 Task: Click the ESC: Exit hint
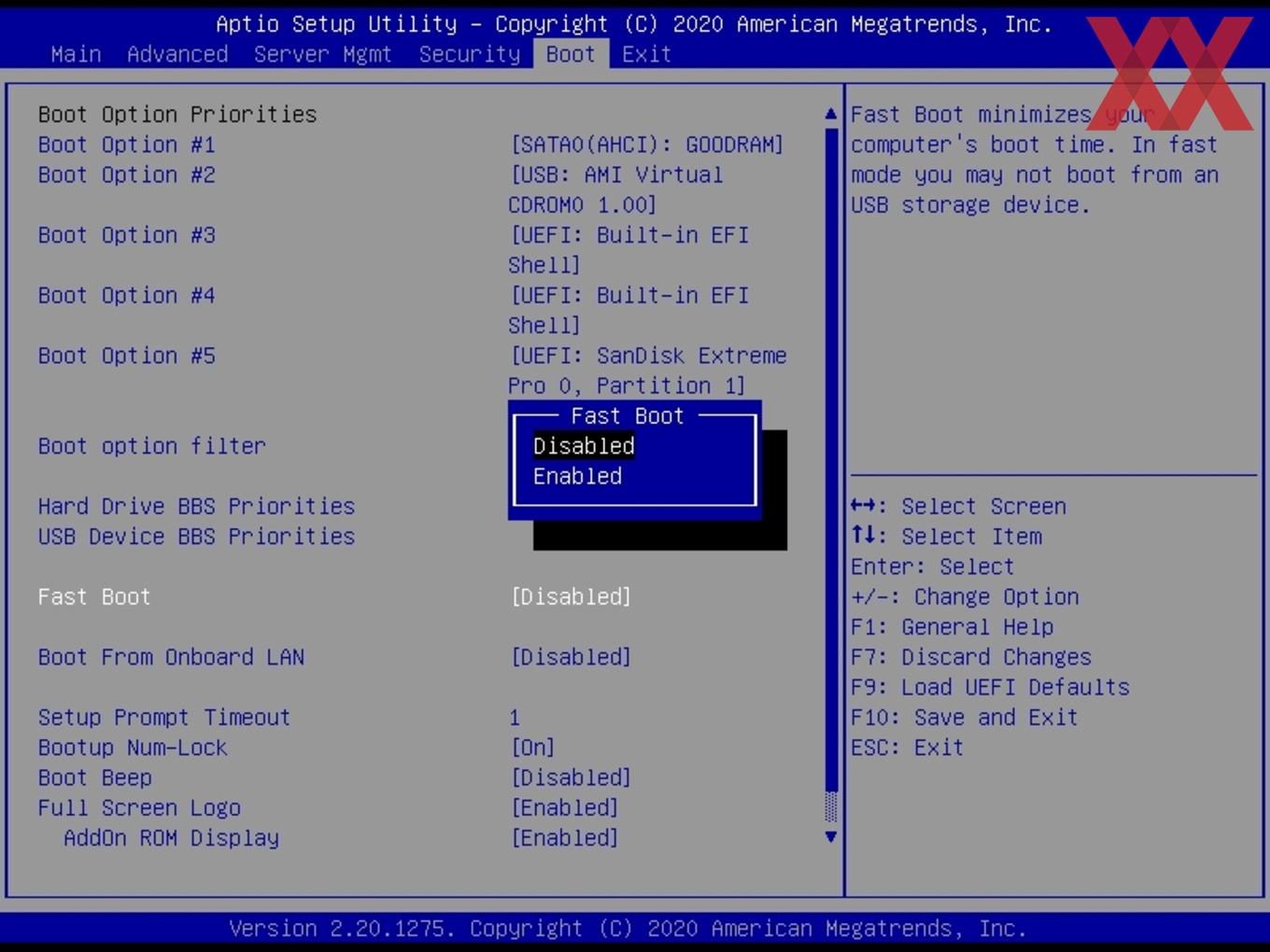coord(907,748)
